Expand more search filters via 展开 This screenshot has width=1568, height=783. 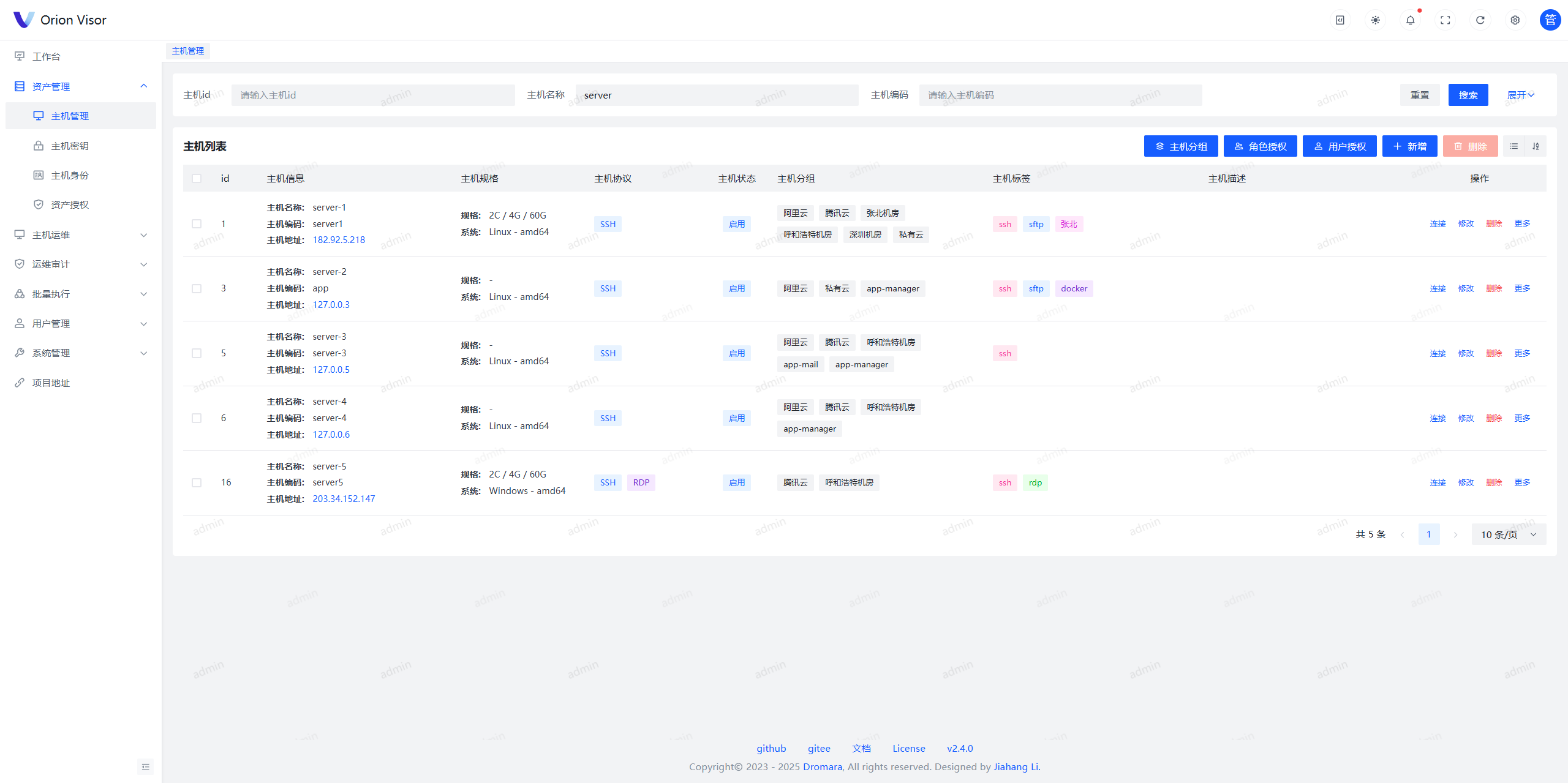pos(1520,95)
